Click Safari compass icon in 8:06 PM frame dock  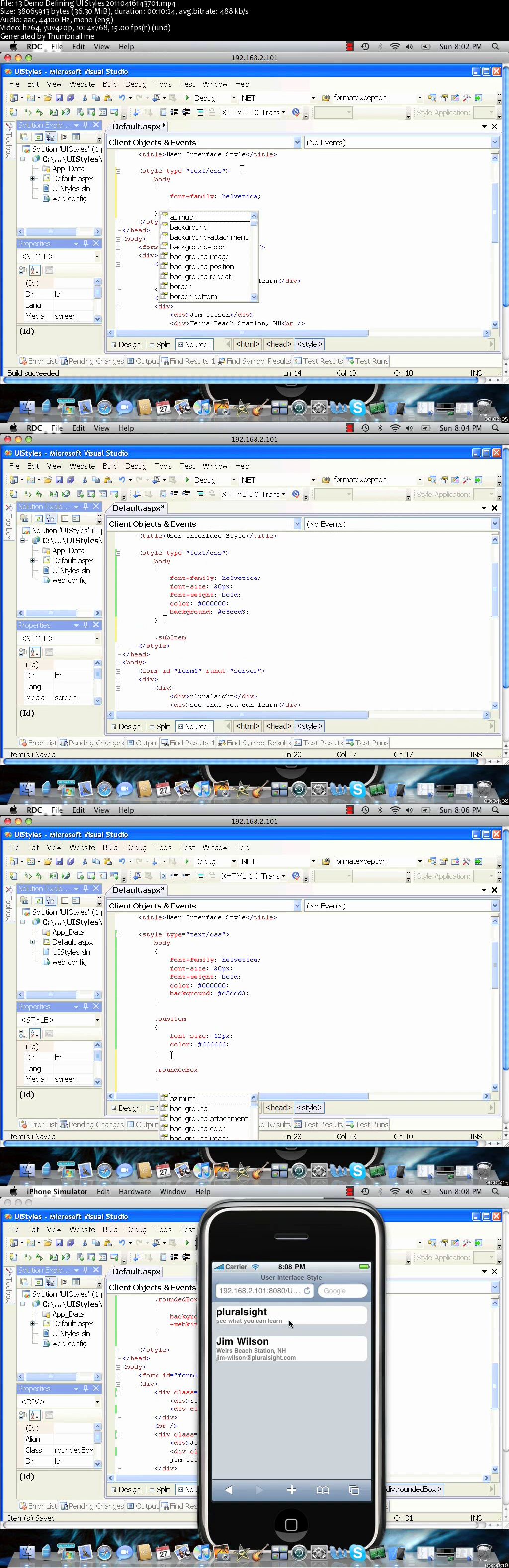[105, 1171]
